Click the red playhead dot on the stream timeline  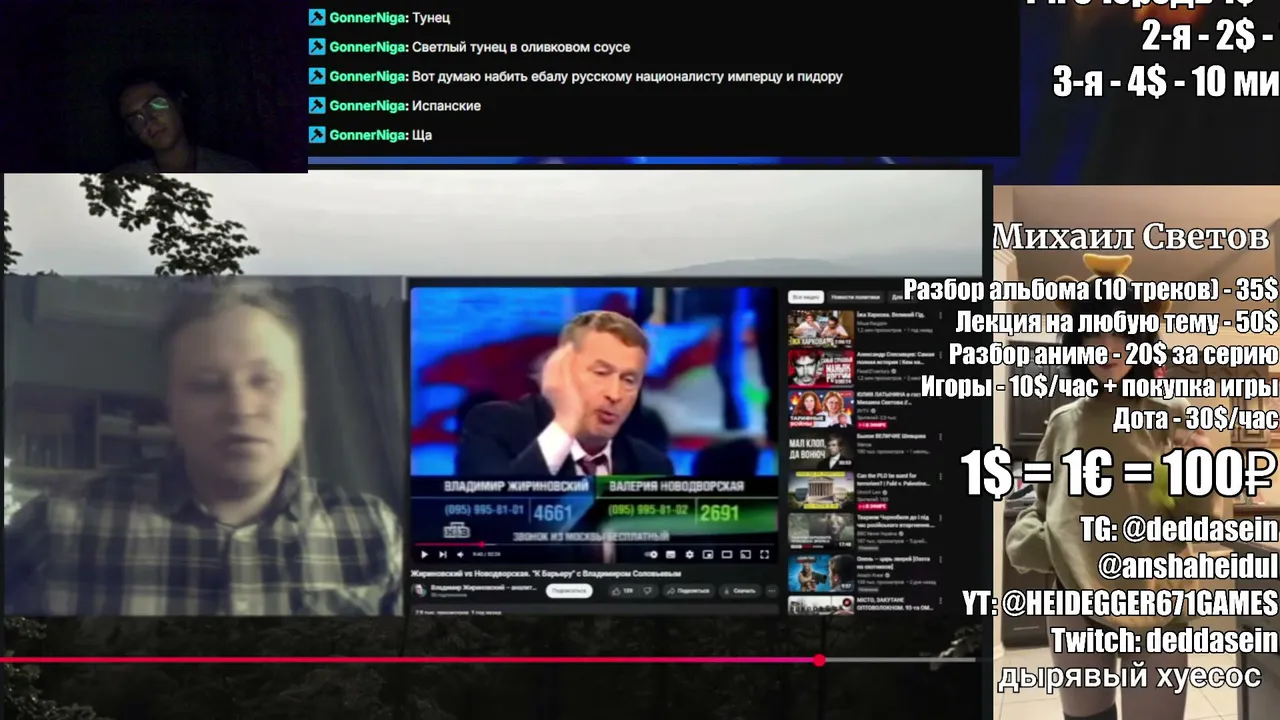(820, 660)
